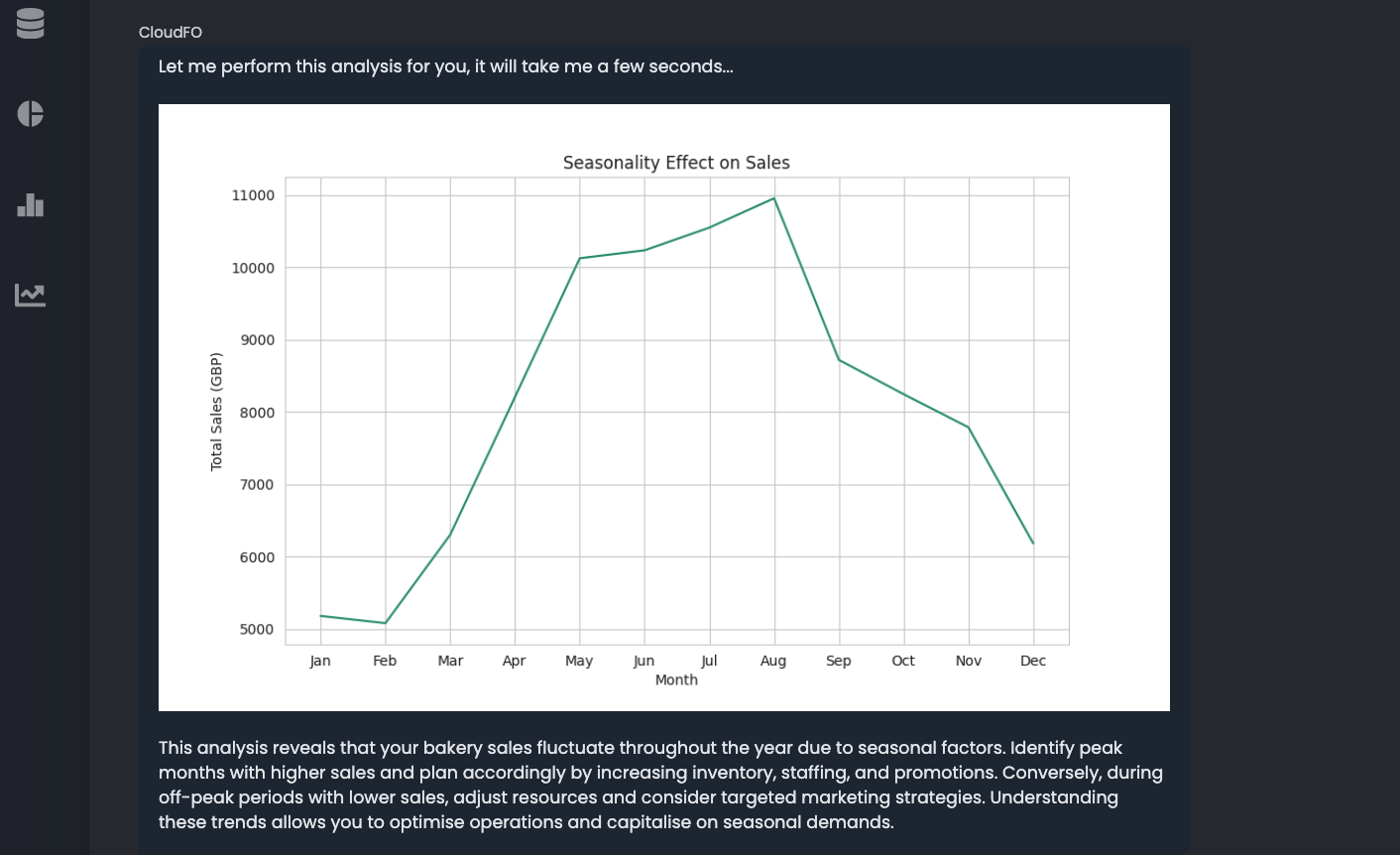
Task: Click the 5000 y-axis tick label
Action: [x=256, y=630]
